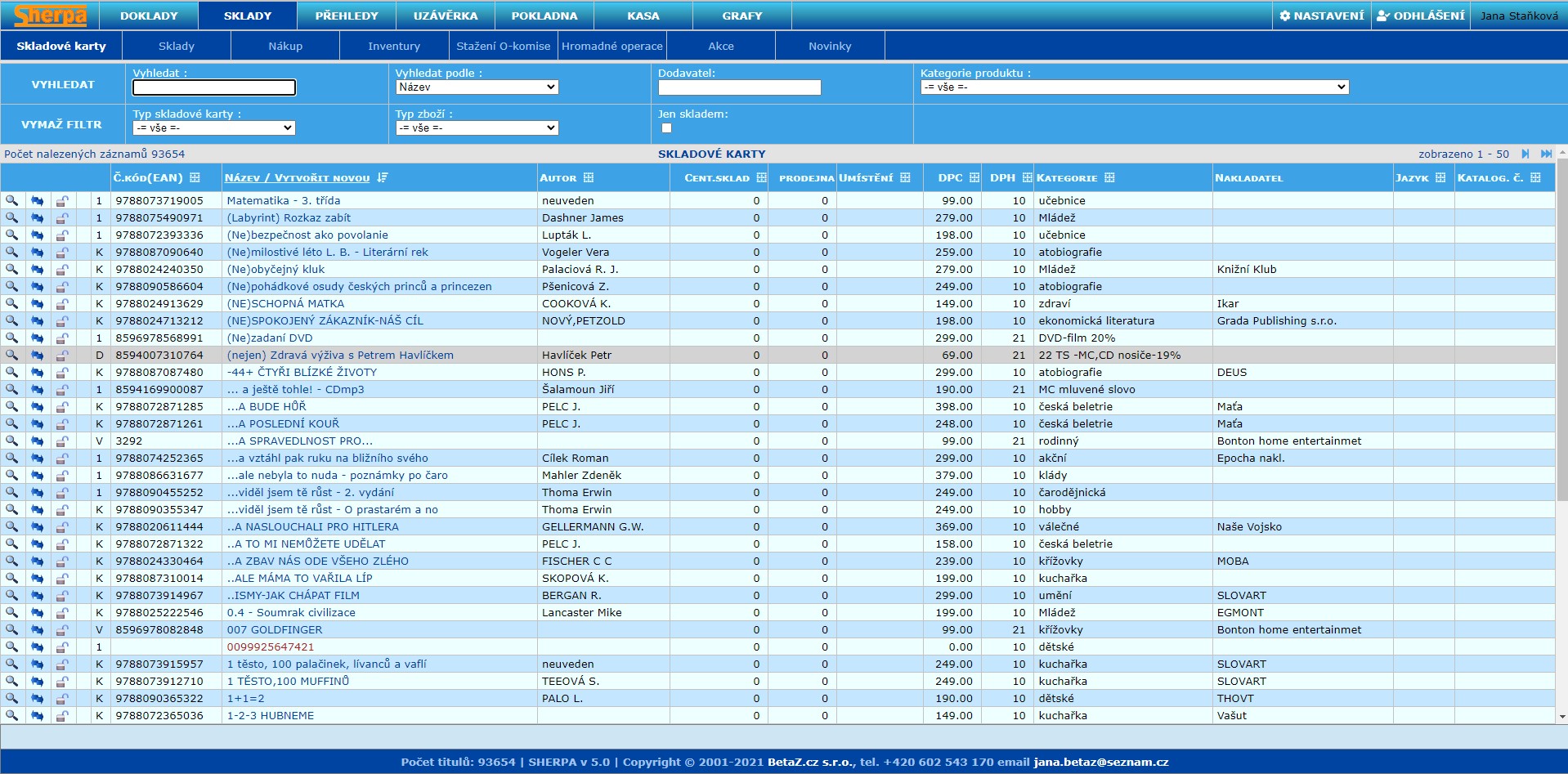Open the PŘEHLEDY menu

347,16
